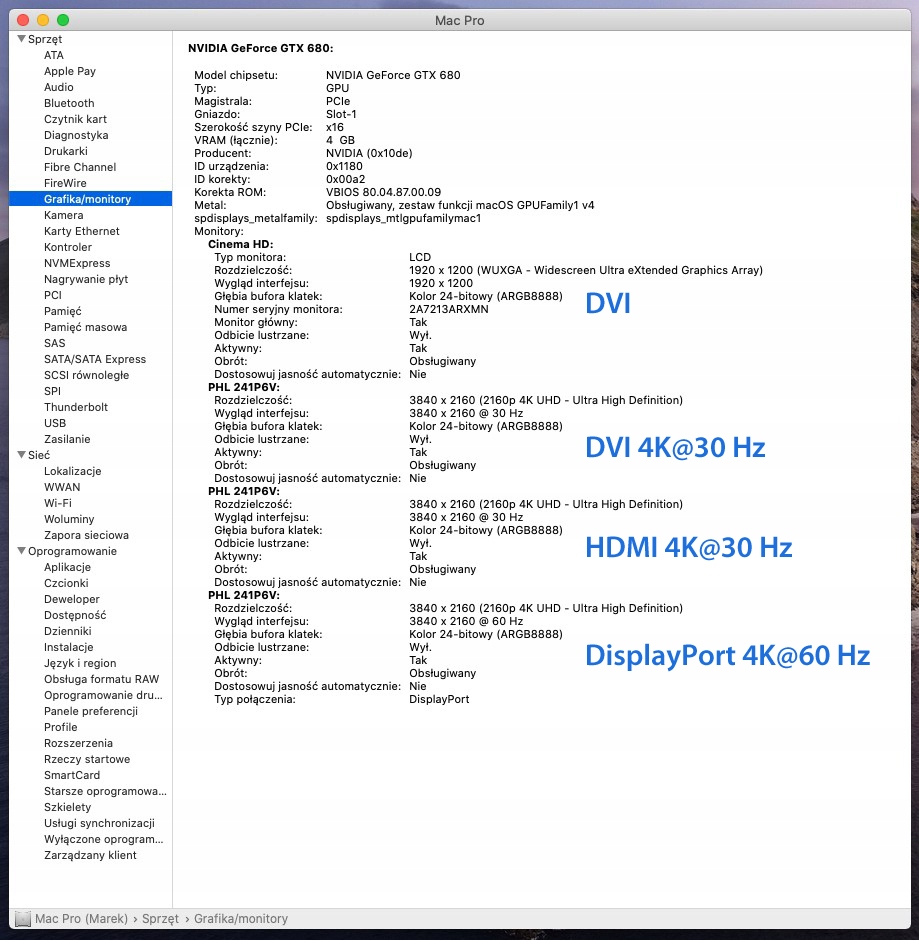Viewport: 919px width, 940px height.
Task: Select Czytnik kart entry
Action: tap(76, 119)
